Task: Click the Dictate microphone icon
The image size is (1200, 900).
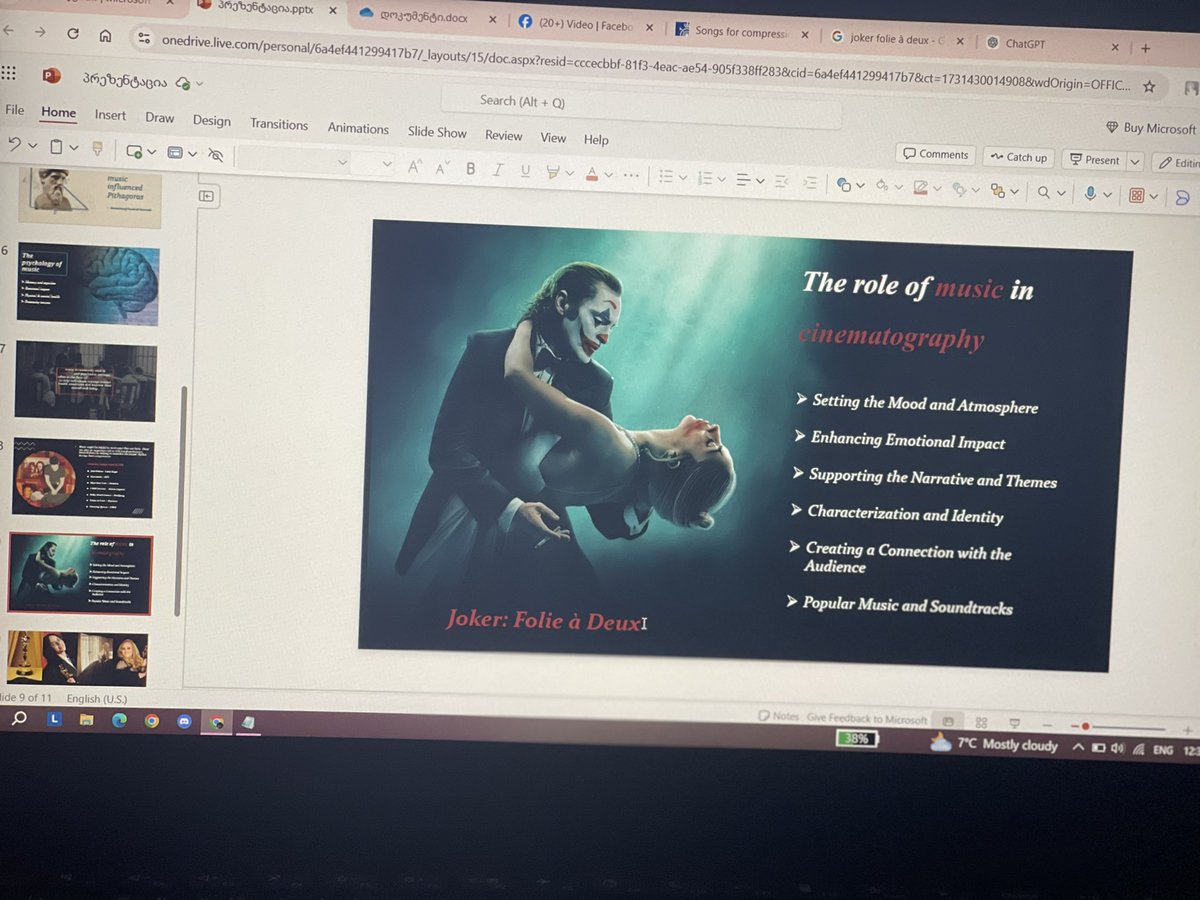Action: [1091, 193]
